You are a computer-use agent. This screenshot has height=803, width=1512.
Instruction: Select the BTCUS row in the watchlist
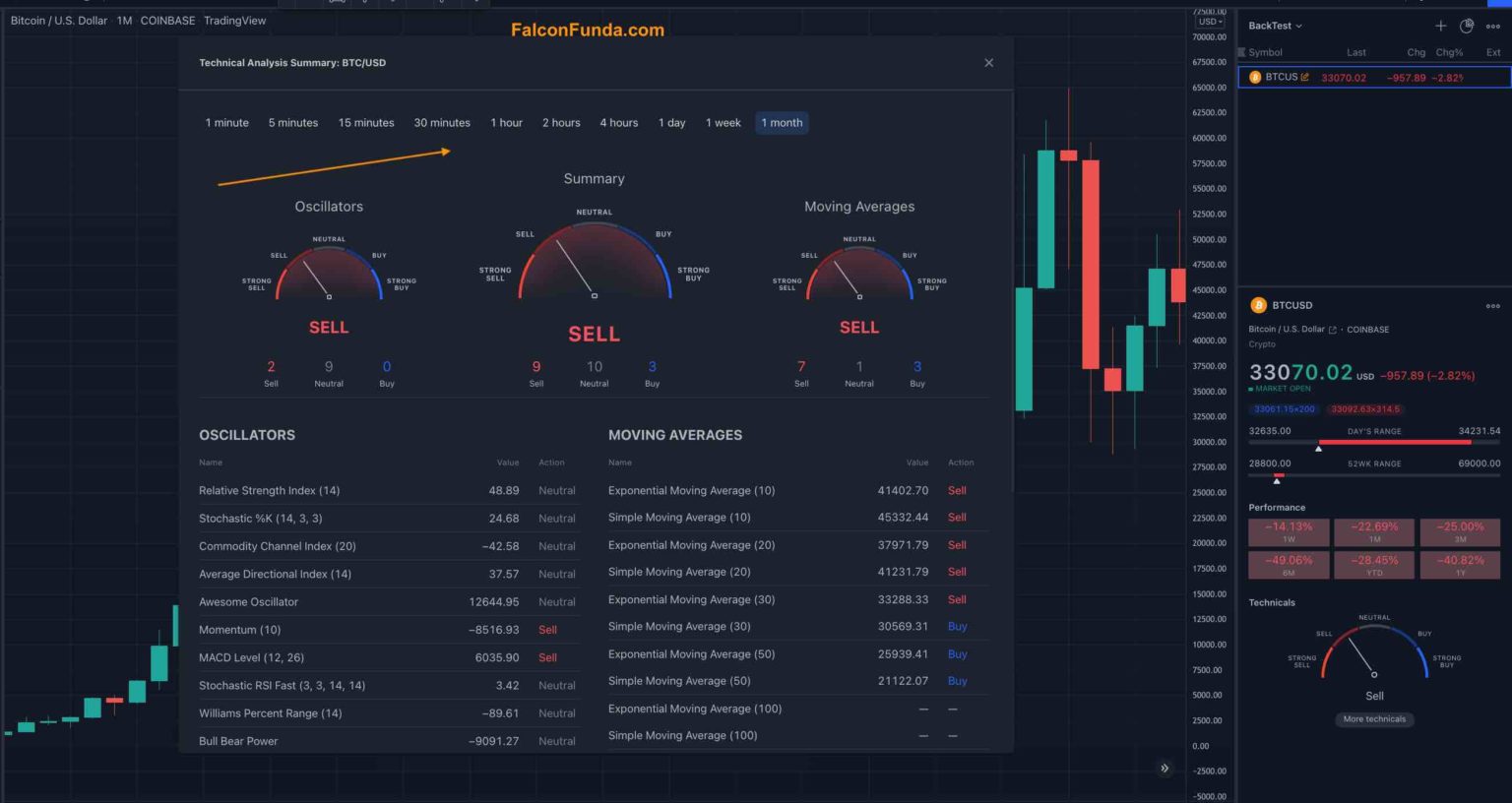(1374, 77)
